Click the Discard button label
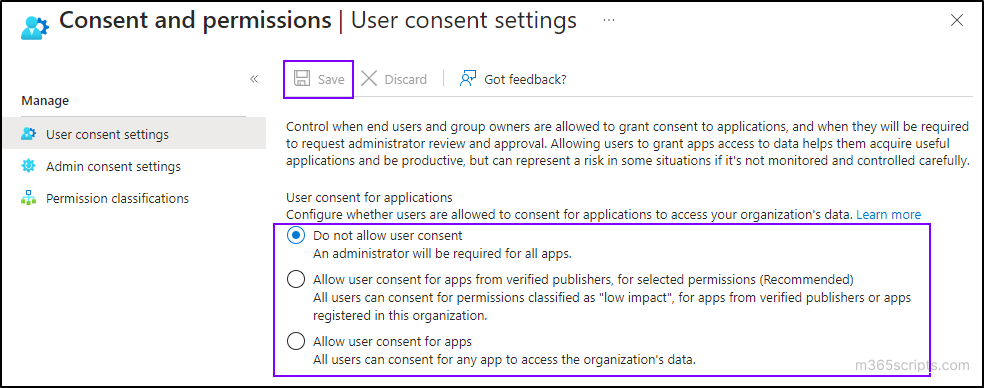 tap(405, 80)
